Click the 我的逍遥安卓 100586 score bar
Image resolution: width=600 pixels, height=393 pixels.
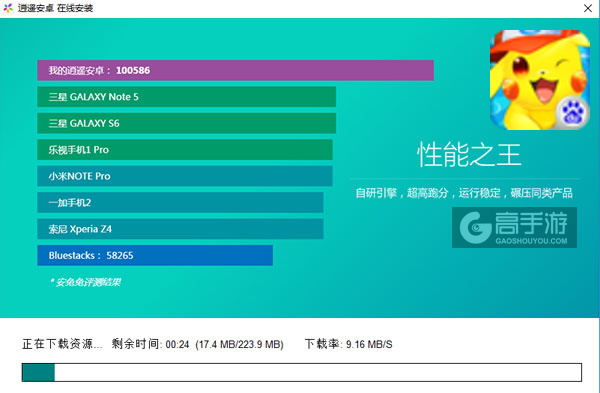point(235,70)
